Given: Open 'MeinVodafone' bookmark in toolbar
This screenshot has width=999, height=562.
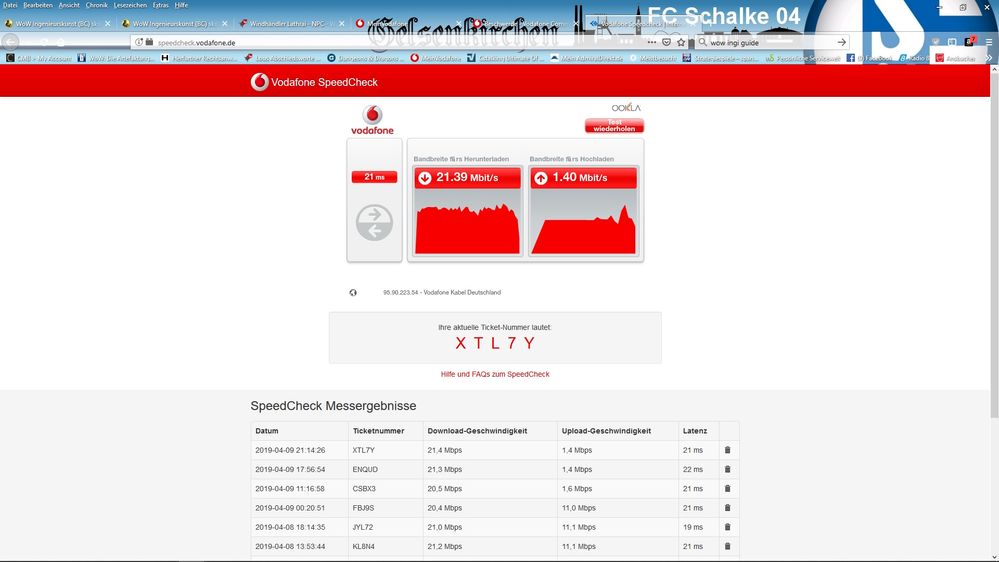Looking at the screenshot, I should tap(435, 58).
